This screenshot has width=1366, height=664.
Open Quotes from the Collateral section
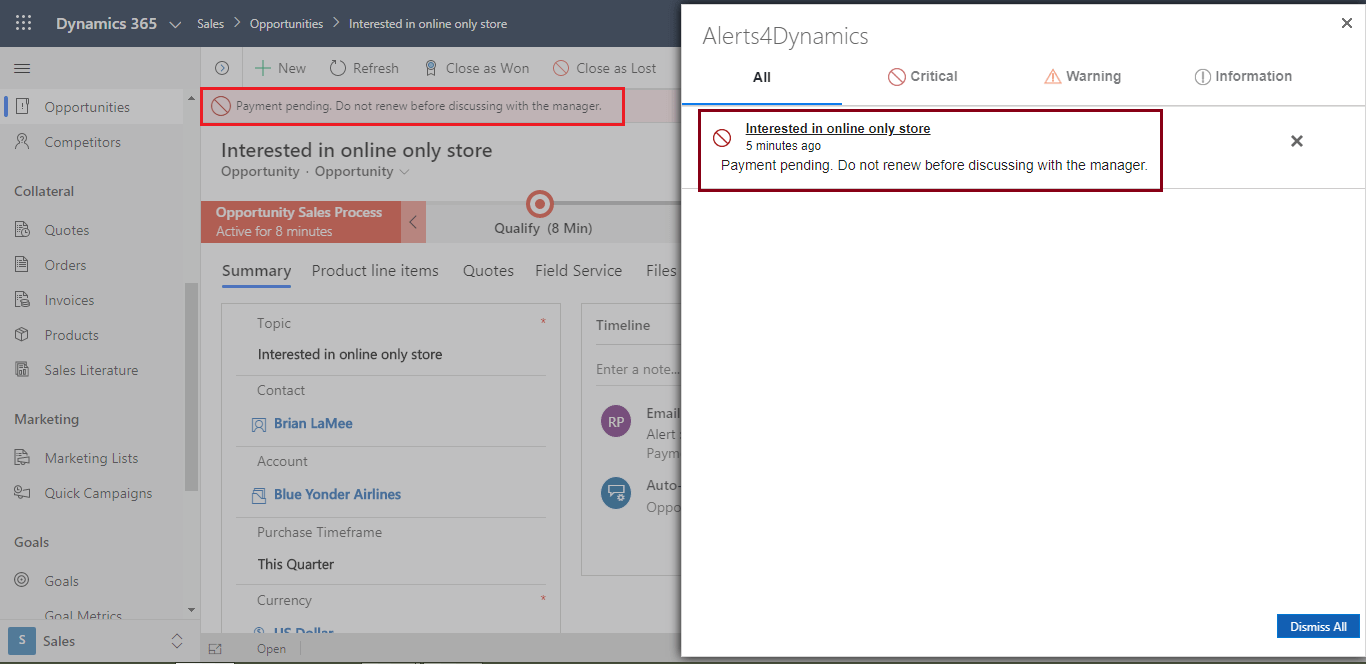pos(64,229)
